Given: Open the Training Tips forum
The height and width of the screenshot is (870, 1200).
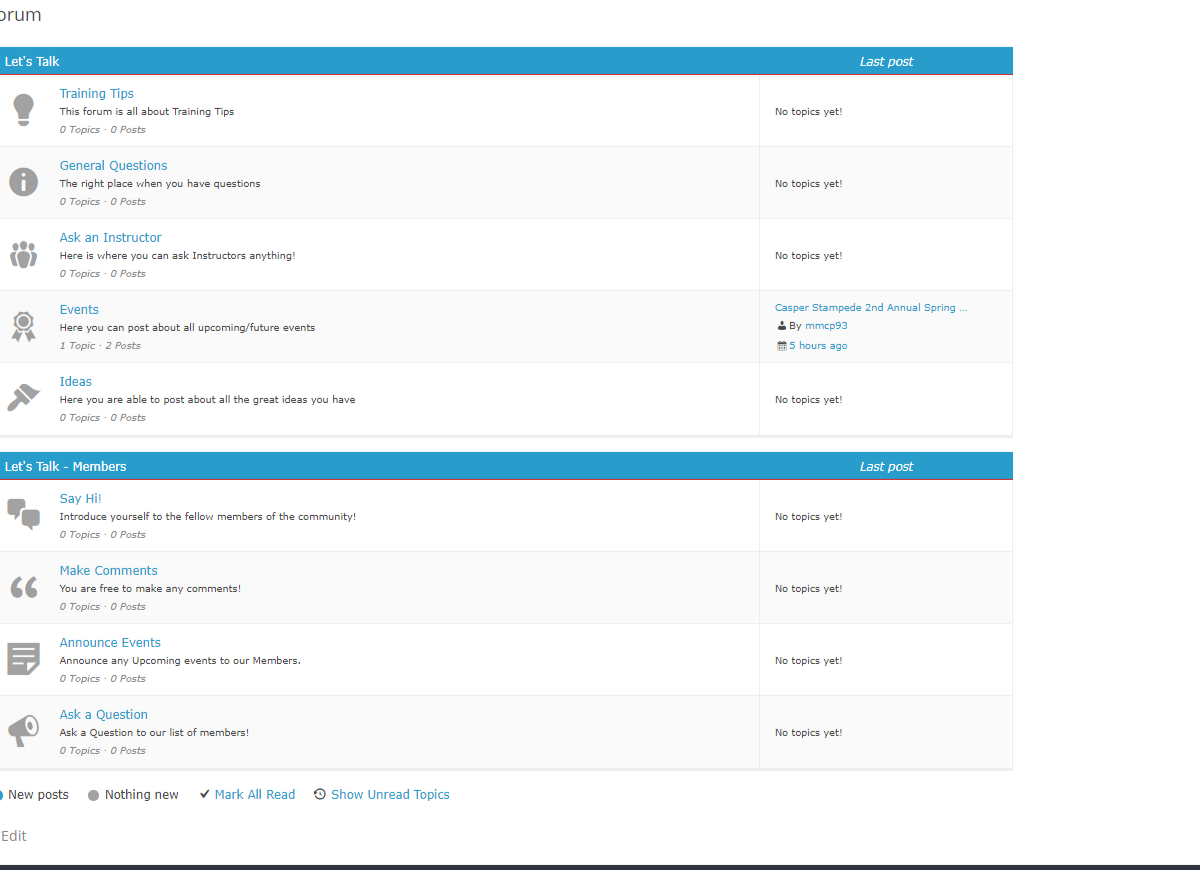Looking at the screenshot, I should 96,93.
